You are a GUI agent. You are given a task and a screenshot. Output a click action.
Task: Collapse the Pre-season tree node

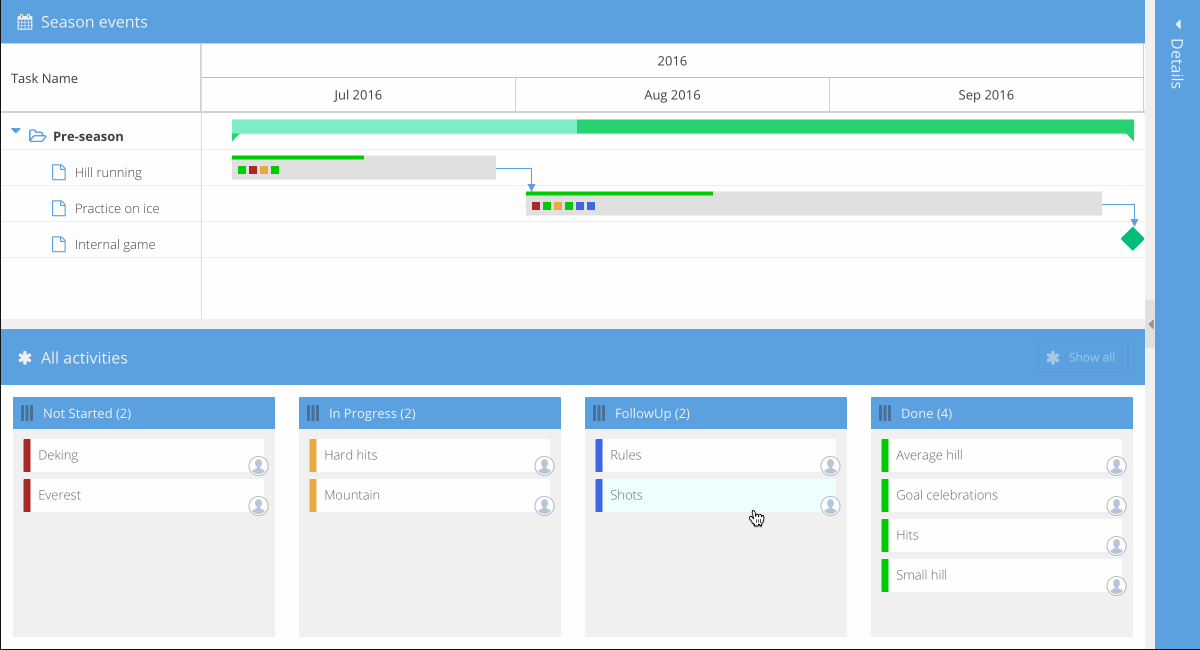tap(15, 131)
